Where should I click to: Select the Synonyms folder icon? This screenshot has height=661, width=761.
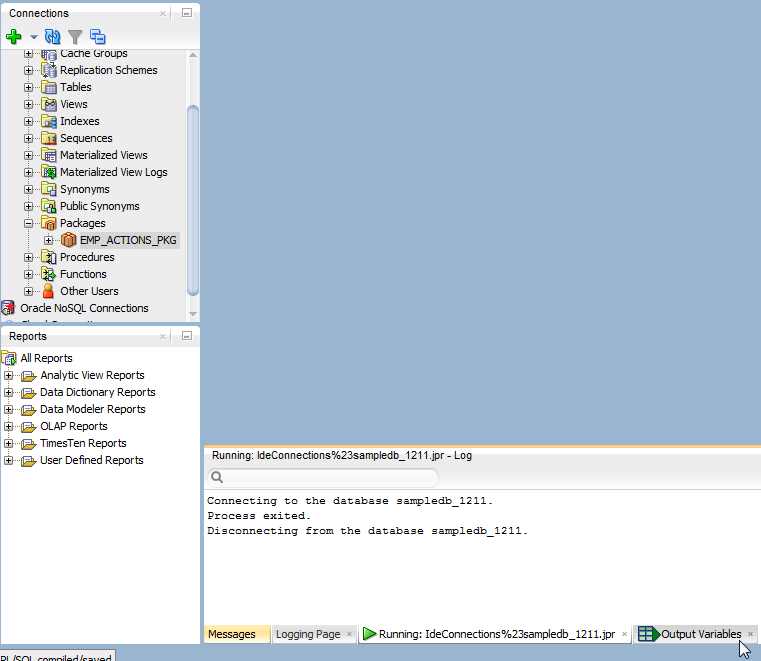click(x=49, y=189)
